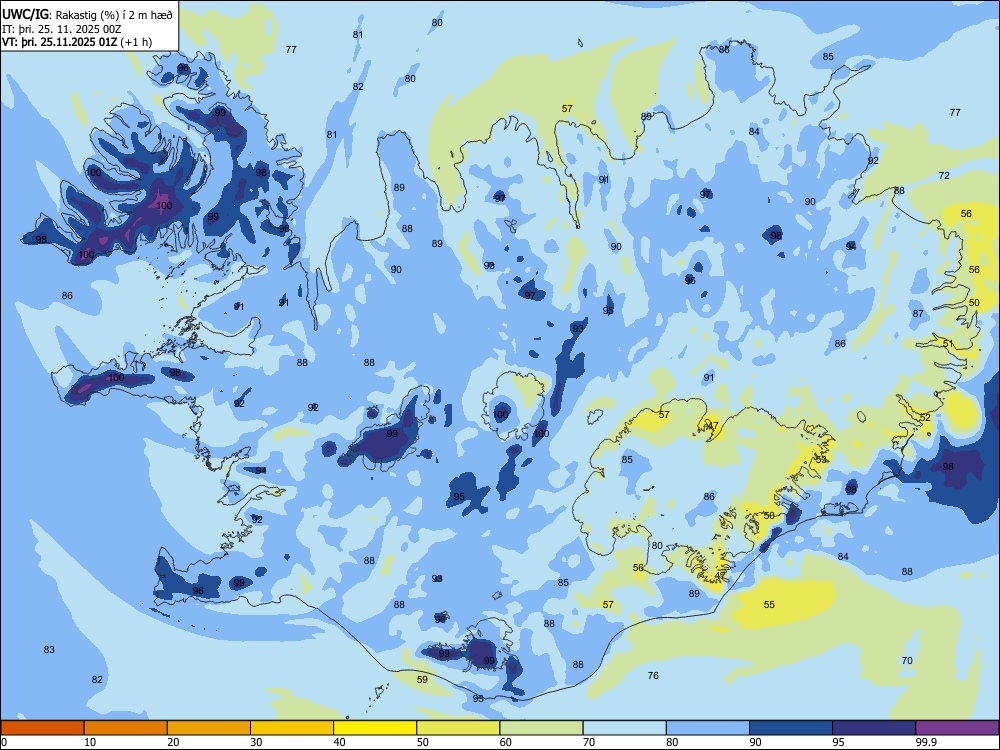Select the humidity value 52 on the map

925,418
